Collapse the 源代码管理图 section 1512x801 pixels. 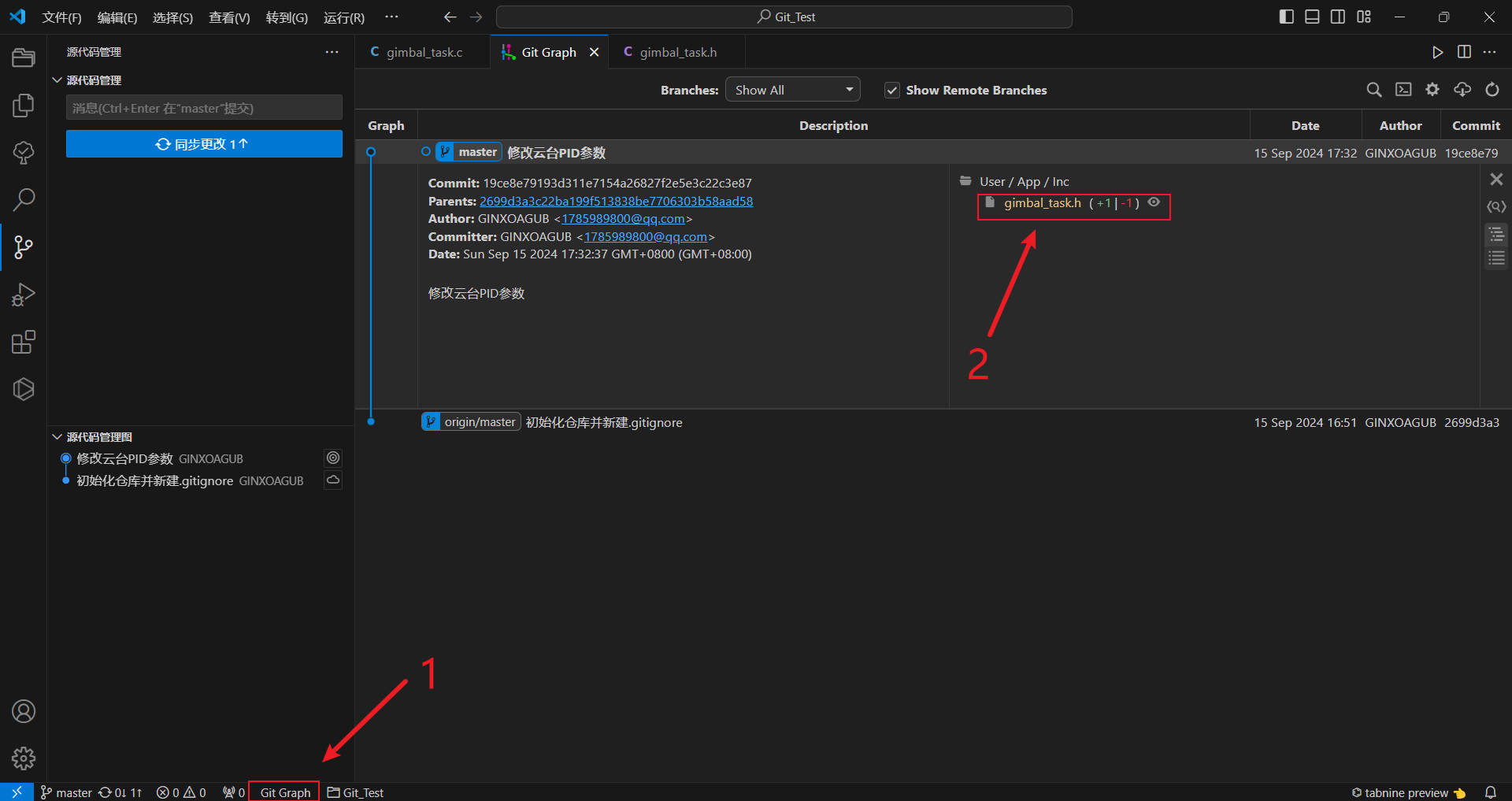point(57,437)
